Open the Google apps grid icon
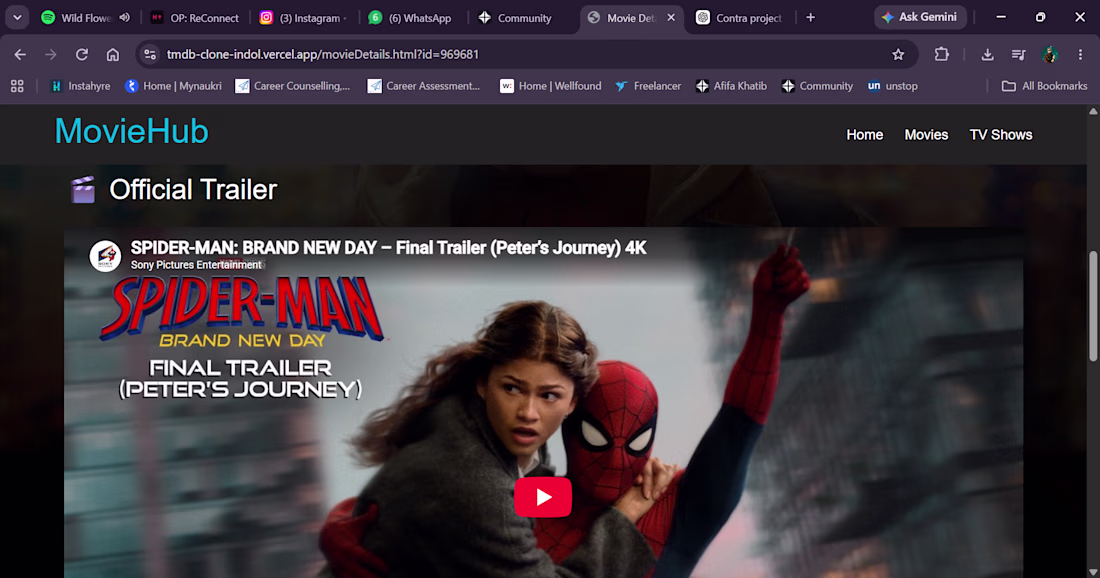 (x=18, y=86)
